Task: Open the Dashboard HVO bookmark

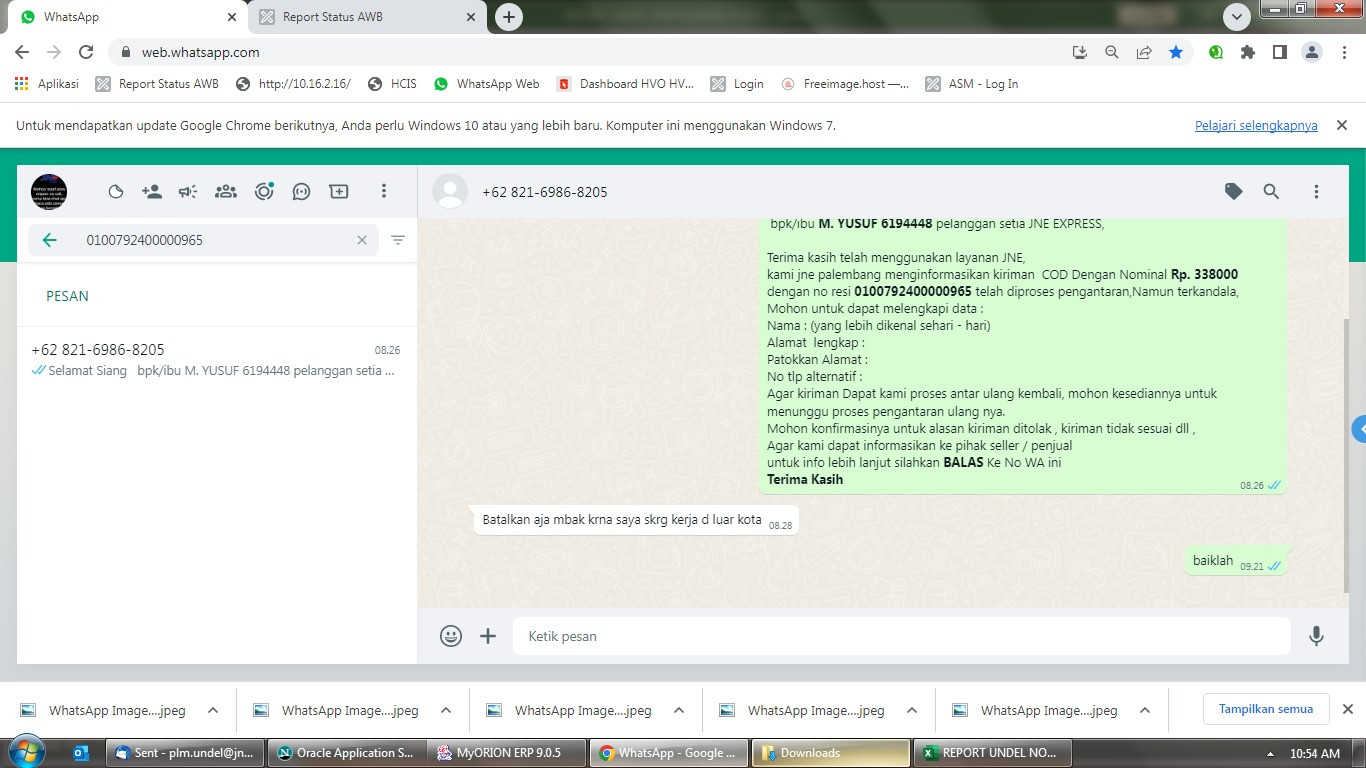Action: click(x=625, y=84)
